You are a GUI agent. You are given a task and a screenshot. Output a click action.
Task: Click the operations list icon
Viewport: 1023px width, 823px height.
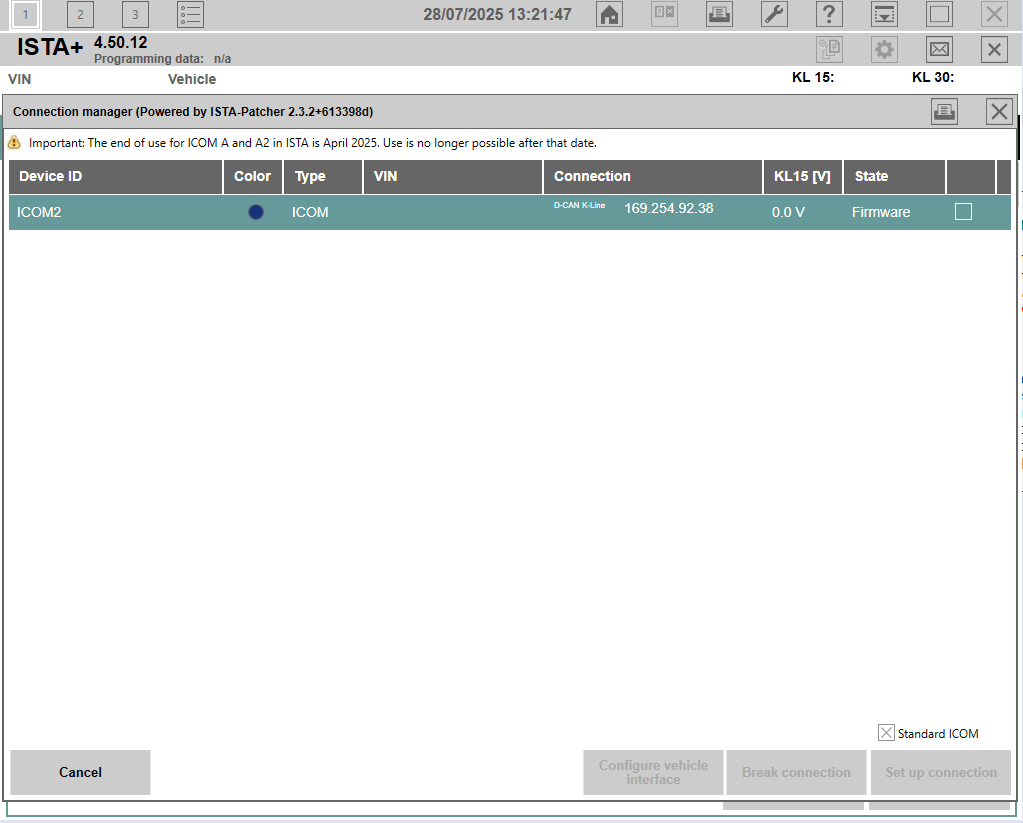point(190,14)
